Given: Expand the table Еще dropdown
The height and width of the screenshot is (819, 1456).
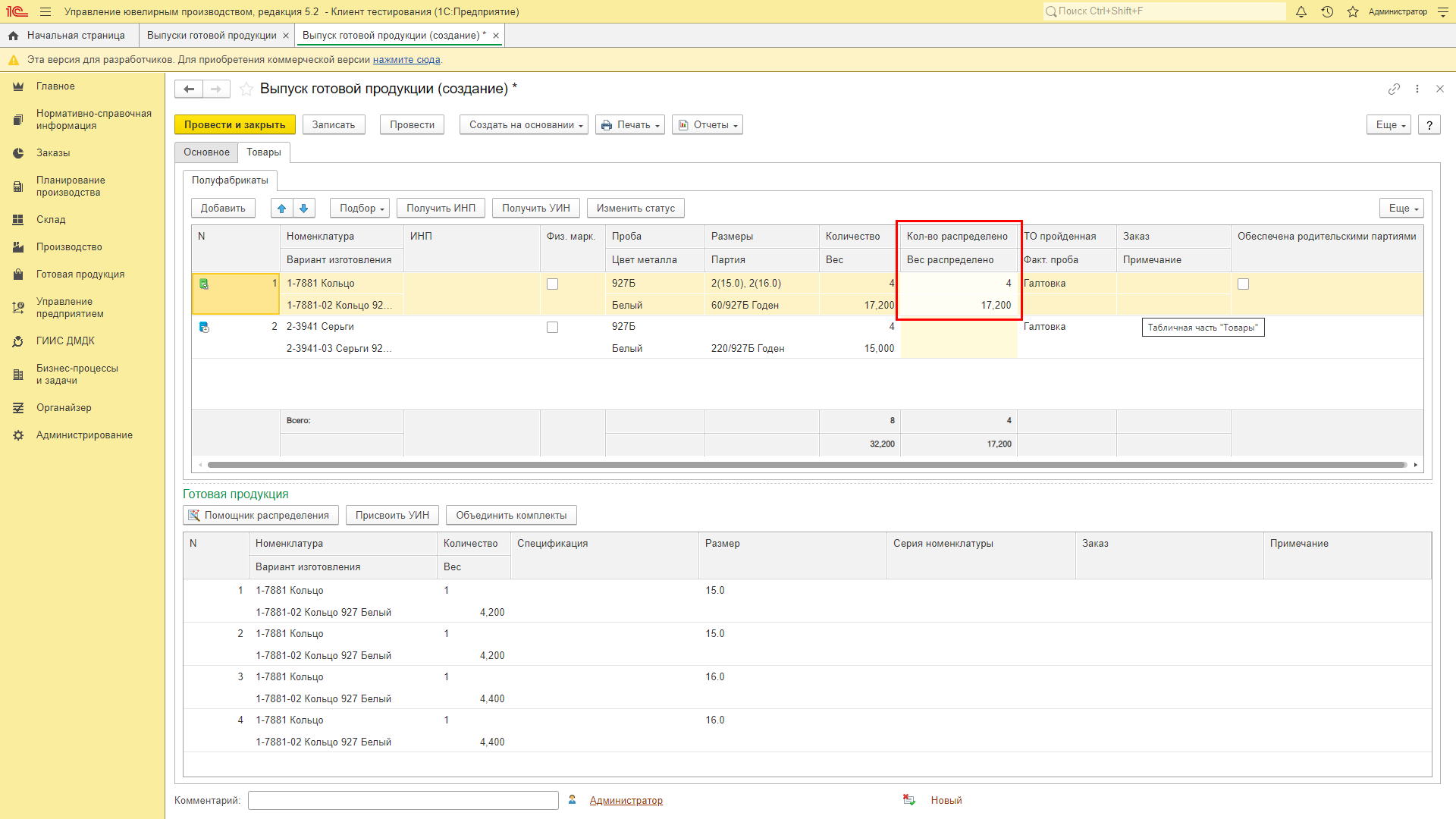Looking at the screenshot, I should coord(1401,209).
